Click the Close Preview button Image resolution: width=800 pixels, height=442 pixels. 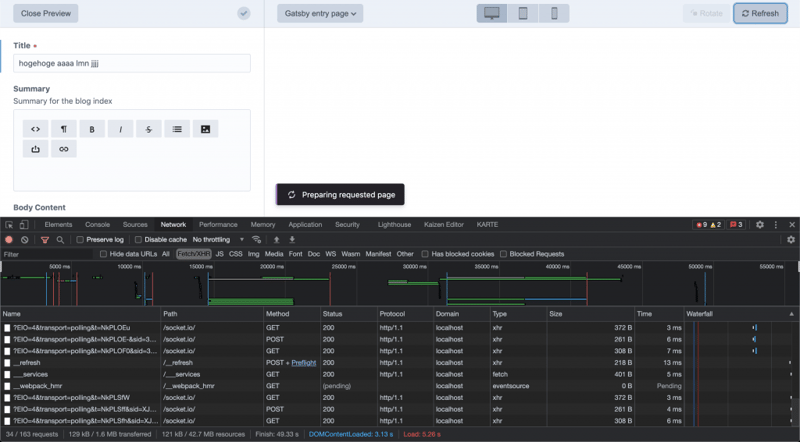coord(45,13)
